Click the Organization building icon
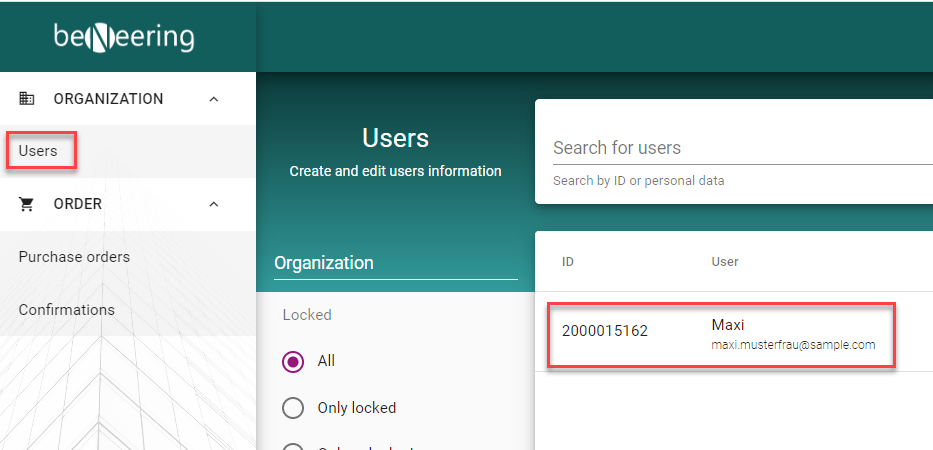933x450 pixels. pyautogui.click(x=27, y=99)
